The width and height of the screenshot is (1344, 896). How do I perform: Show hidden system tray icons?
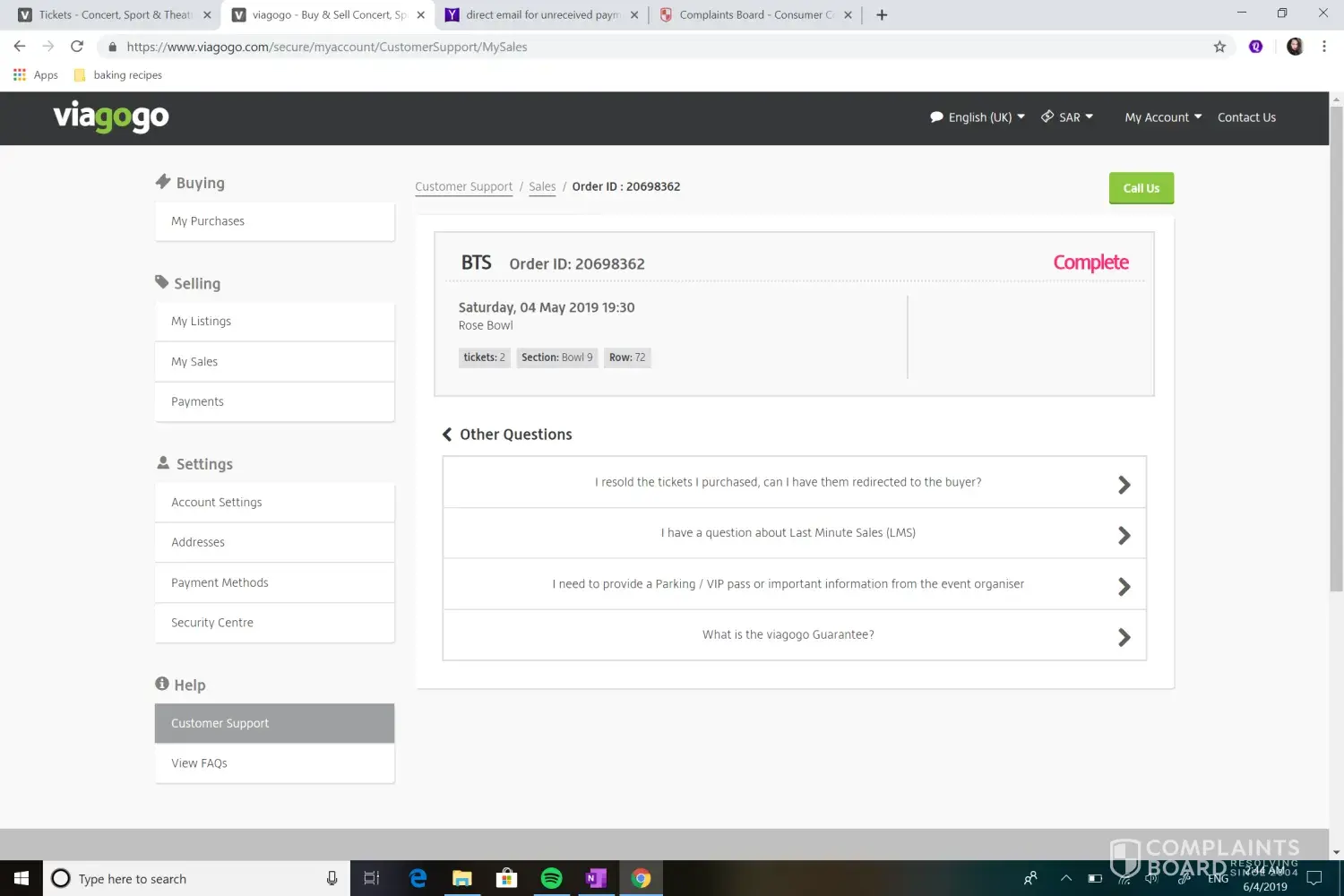1066,878
